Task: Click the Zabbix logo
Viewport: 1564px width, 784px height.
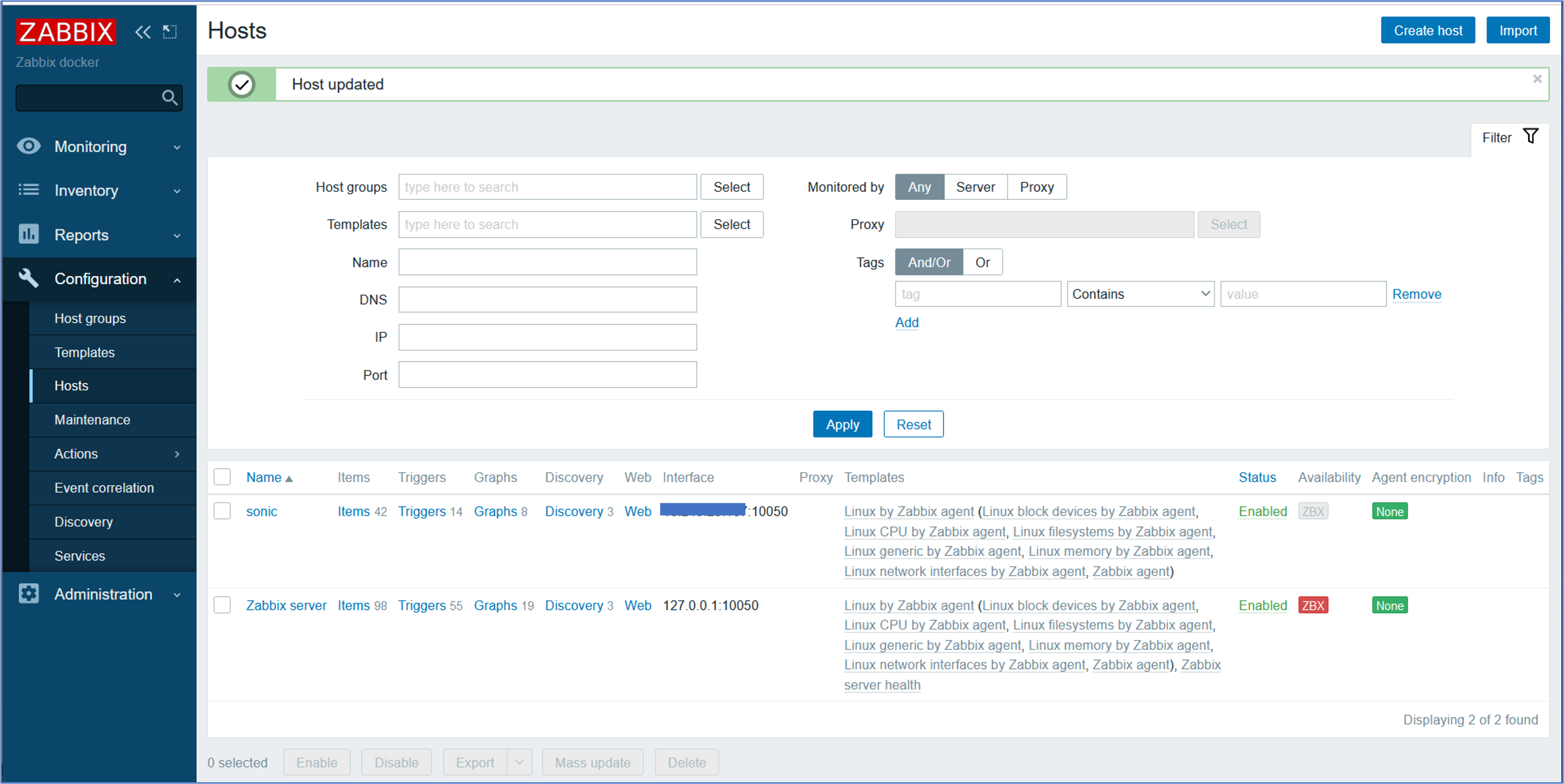Action: pyautogui.click(x=66, y=32)
